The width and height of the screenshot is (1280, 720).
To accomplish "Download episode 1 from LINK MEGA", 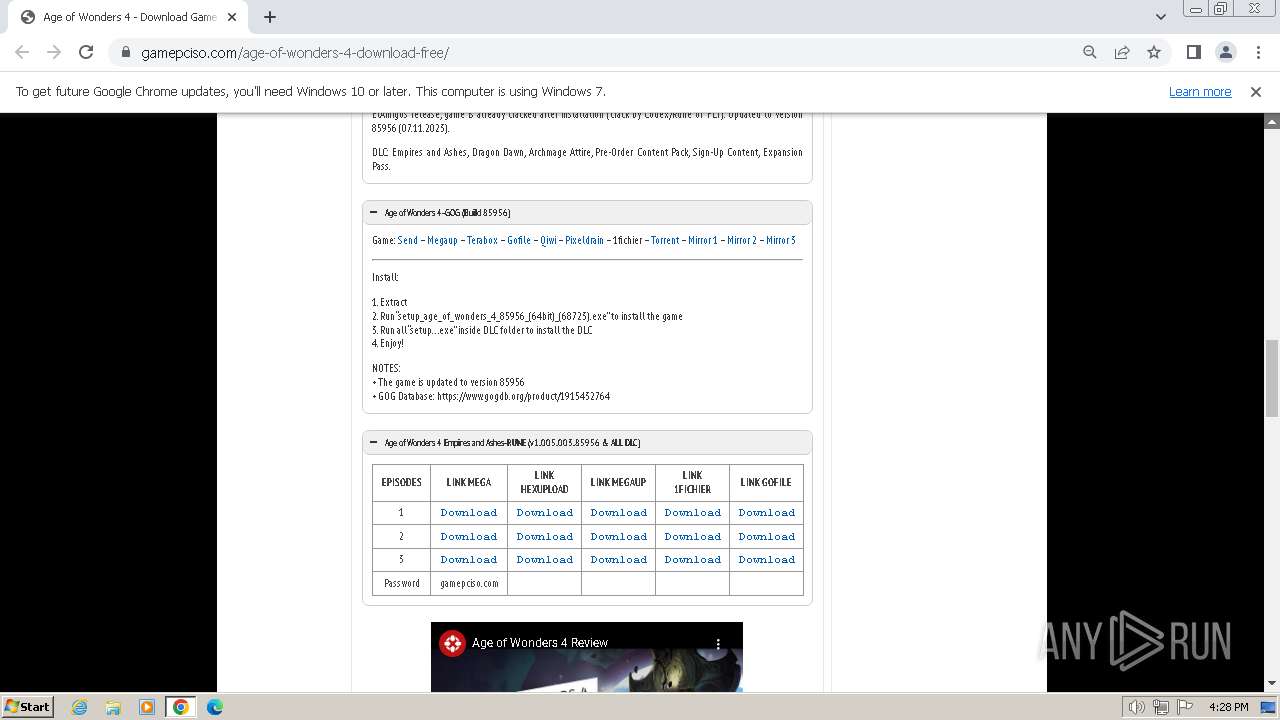I will click(469, 512).
